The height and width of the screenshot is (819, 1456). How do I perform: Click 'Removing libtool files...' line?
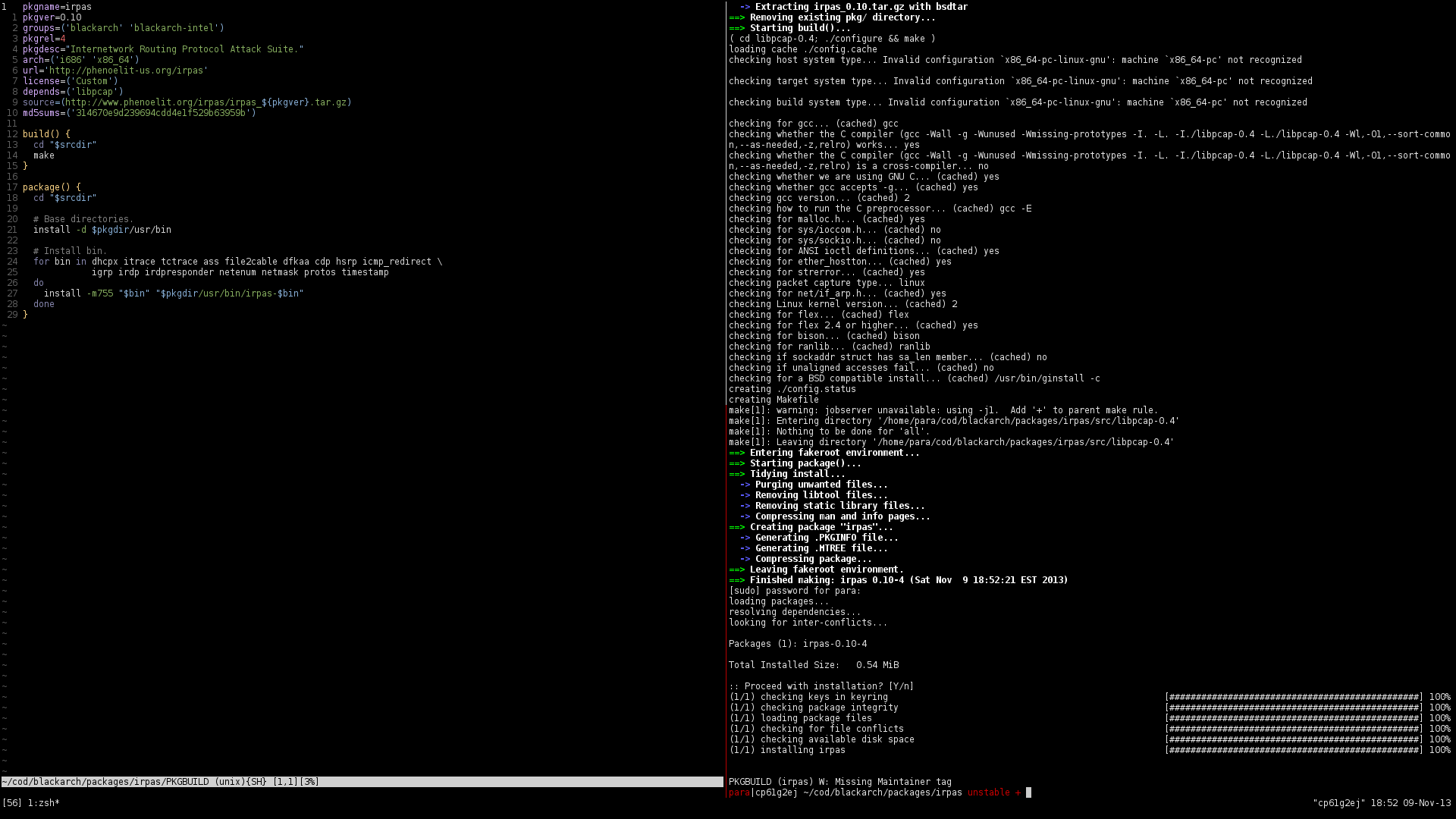coord(814,495)
